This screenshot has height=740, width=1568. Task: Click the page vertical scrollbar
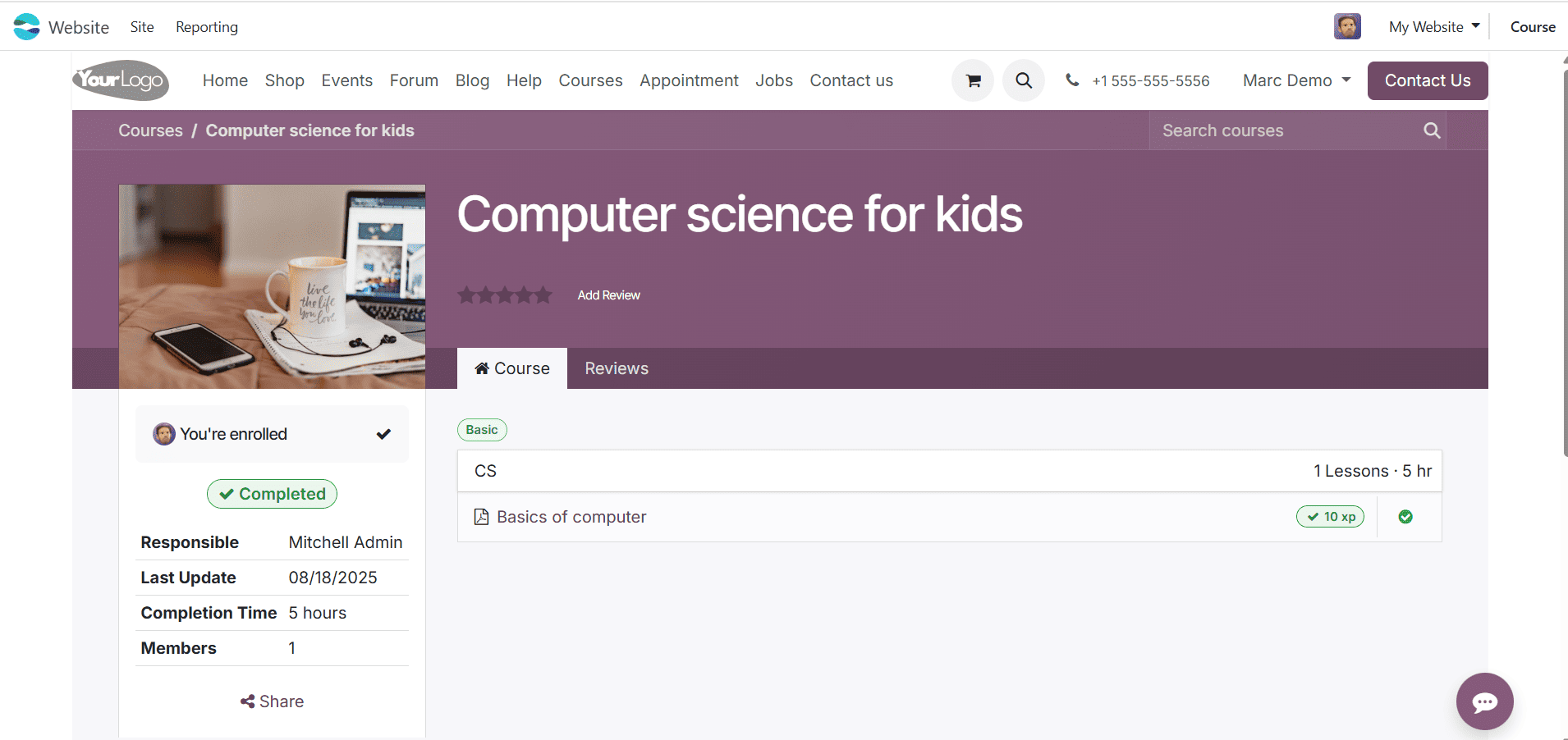[1564, 263]
